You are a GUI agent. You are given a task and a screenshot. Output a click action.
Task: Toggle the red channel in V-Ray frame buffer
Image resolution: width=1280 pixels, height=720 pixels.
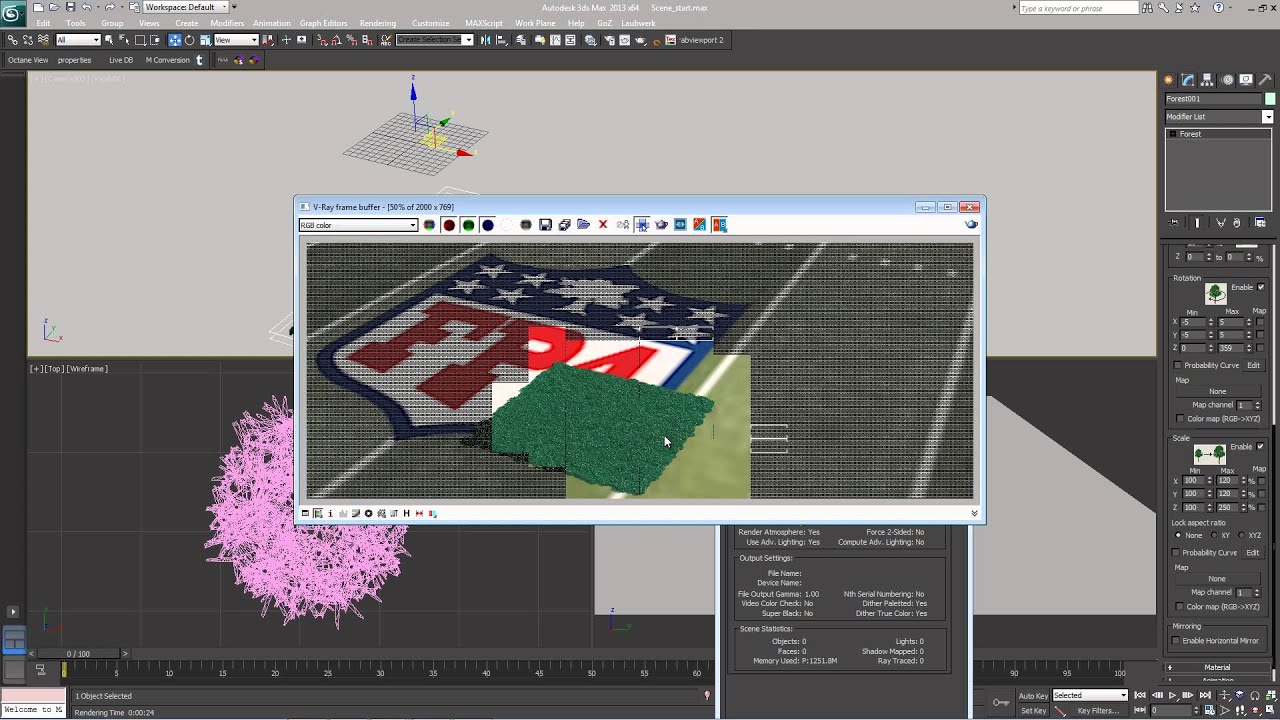[x=449, y=225]
